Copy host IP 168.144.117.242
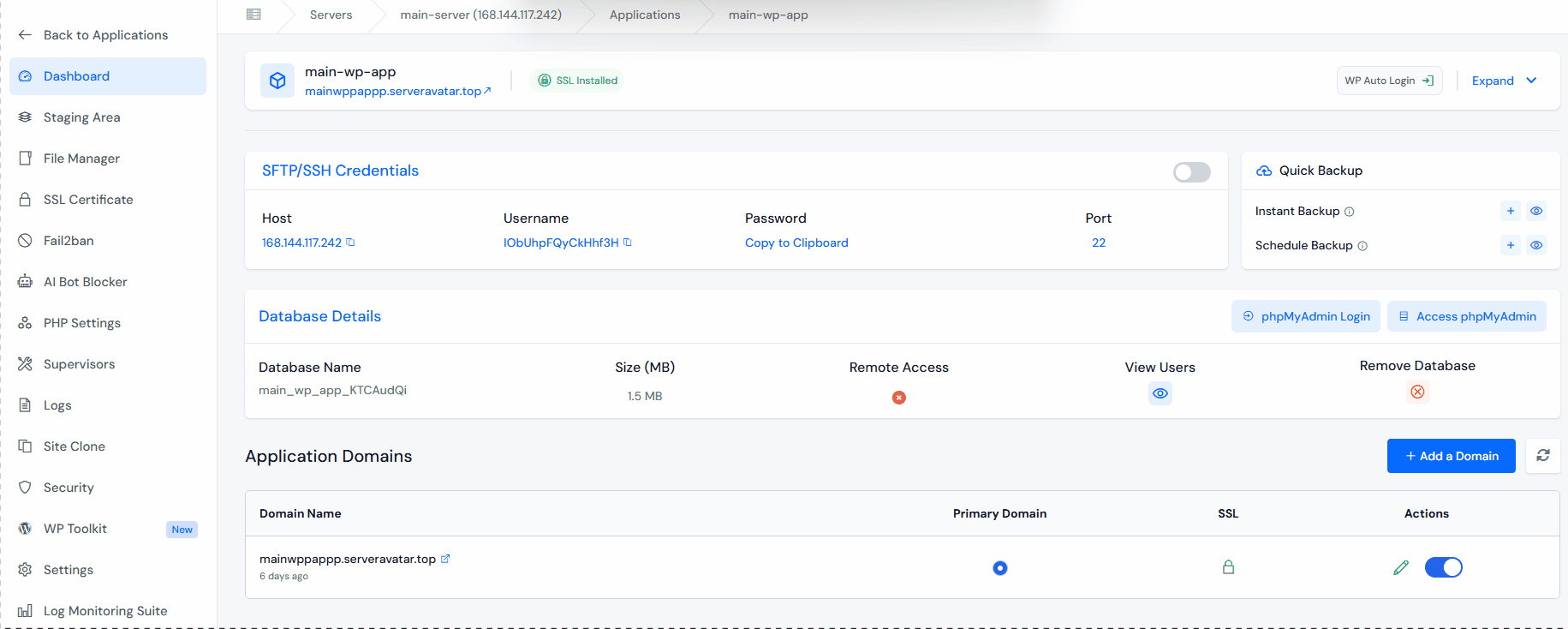The width and height of the screenshot is (1568, 629). click(350, 243)
